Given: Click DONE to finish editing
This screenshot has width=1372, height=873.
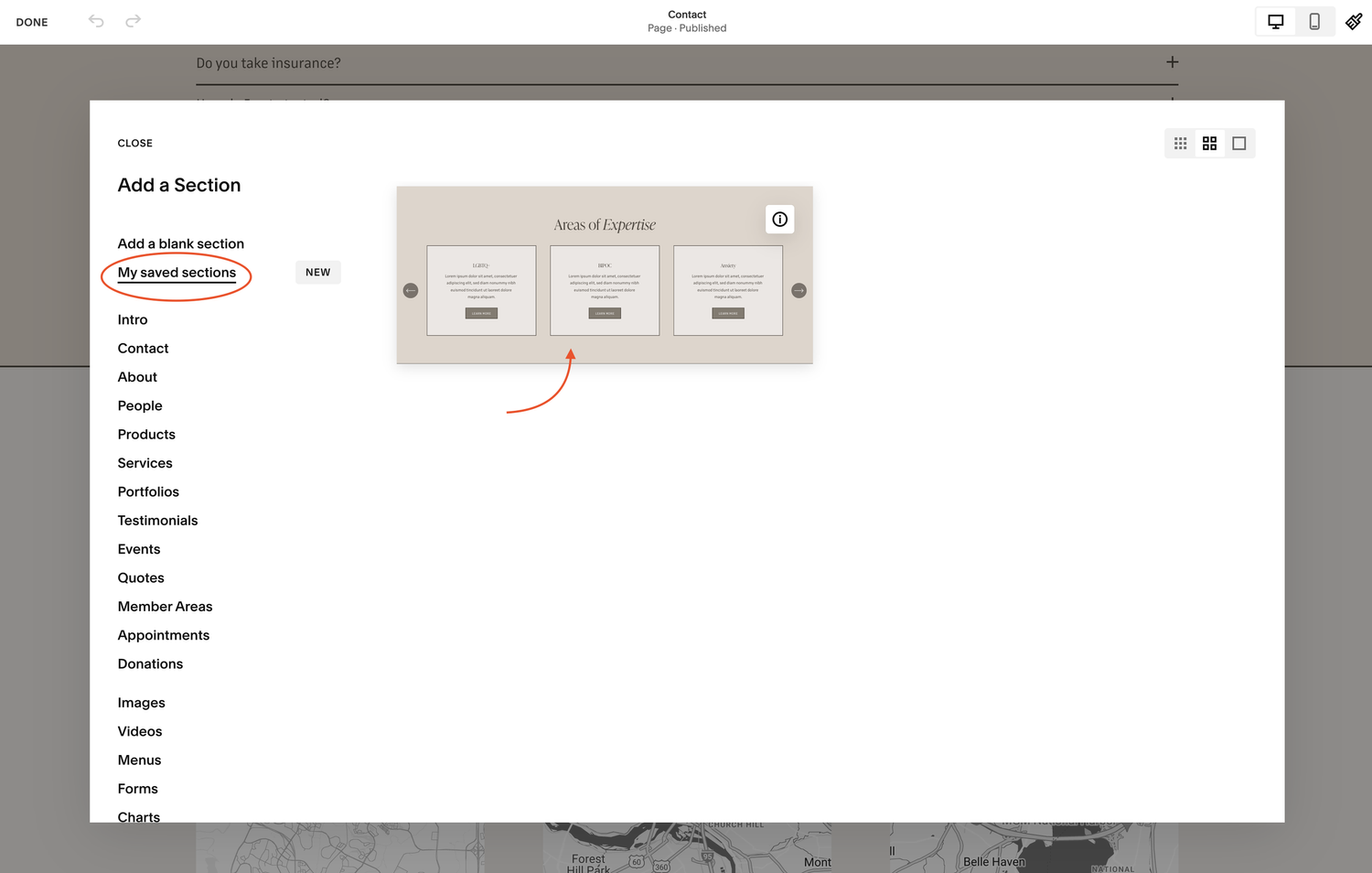Looking at the screenshot, I should (32, 21).
